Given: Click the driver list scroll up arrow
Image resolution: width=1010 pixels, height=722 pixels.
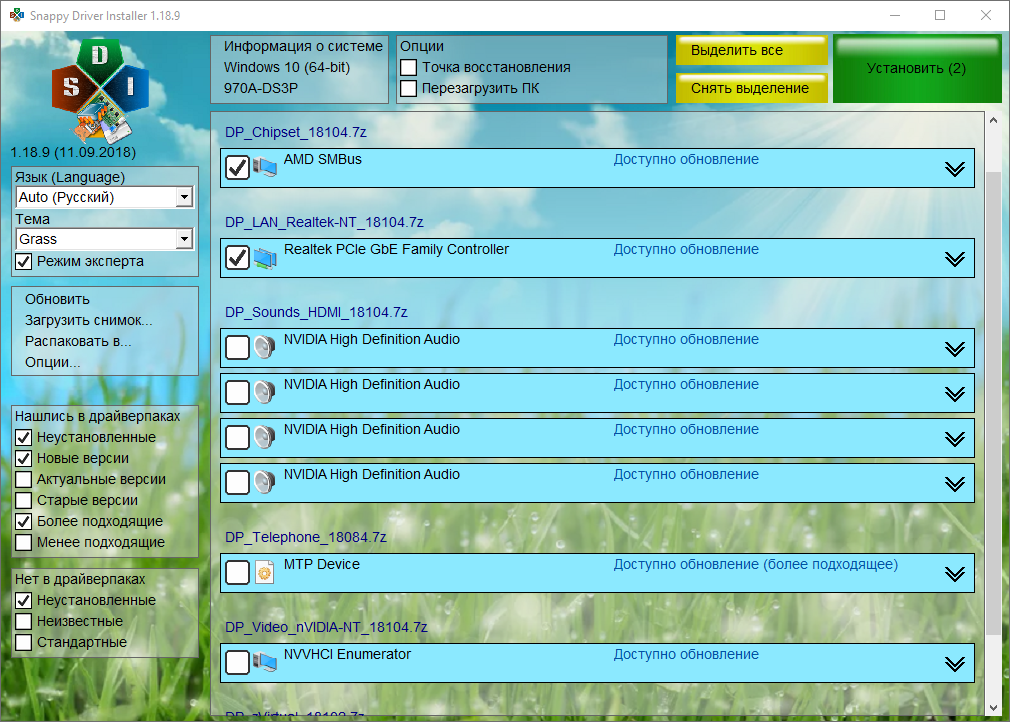Looking at the screenshot, I should point(993,120).
